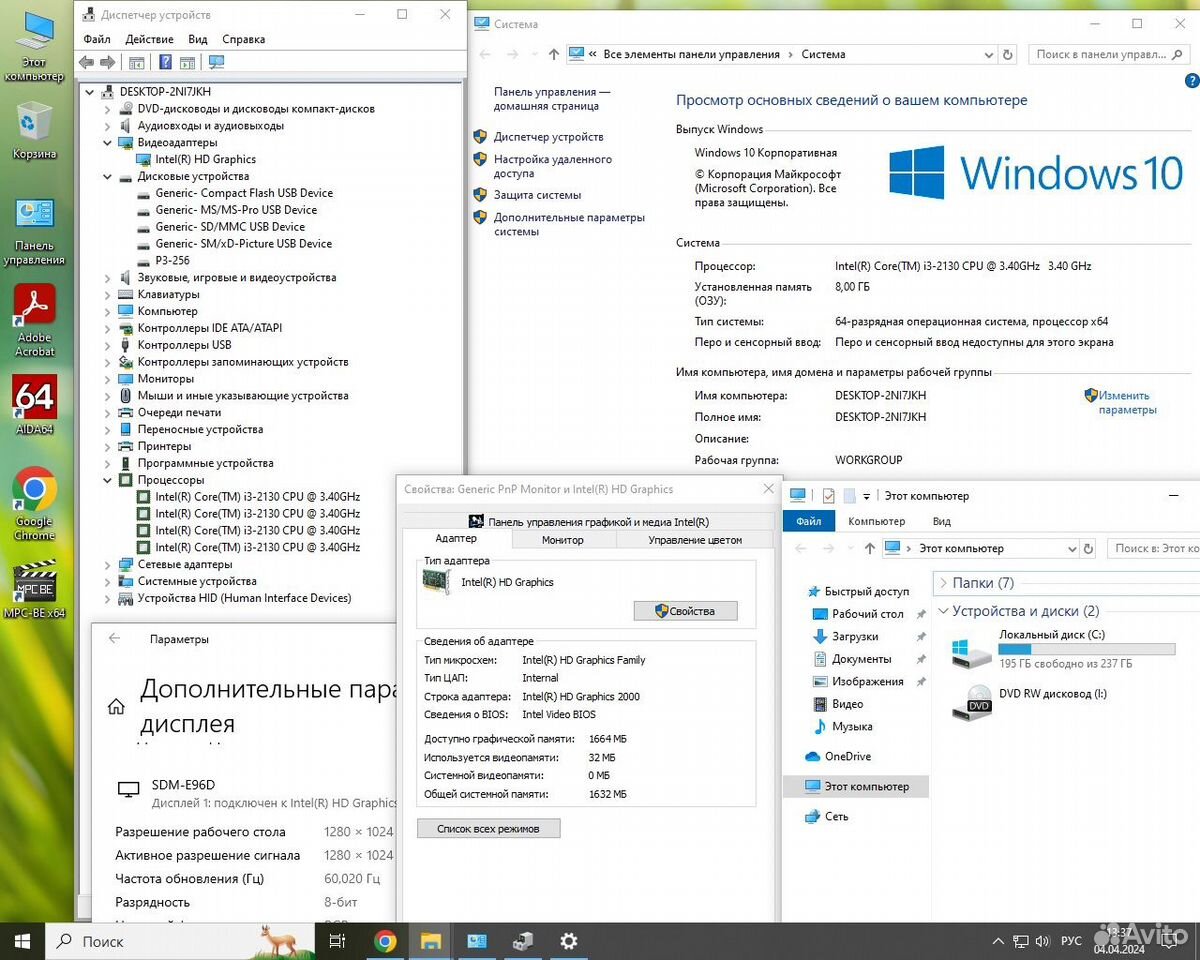
Task: Click РУС language indicator in system tray
Action: click(1071, 941)
